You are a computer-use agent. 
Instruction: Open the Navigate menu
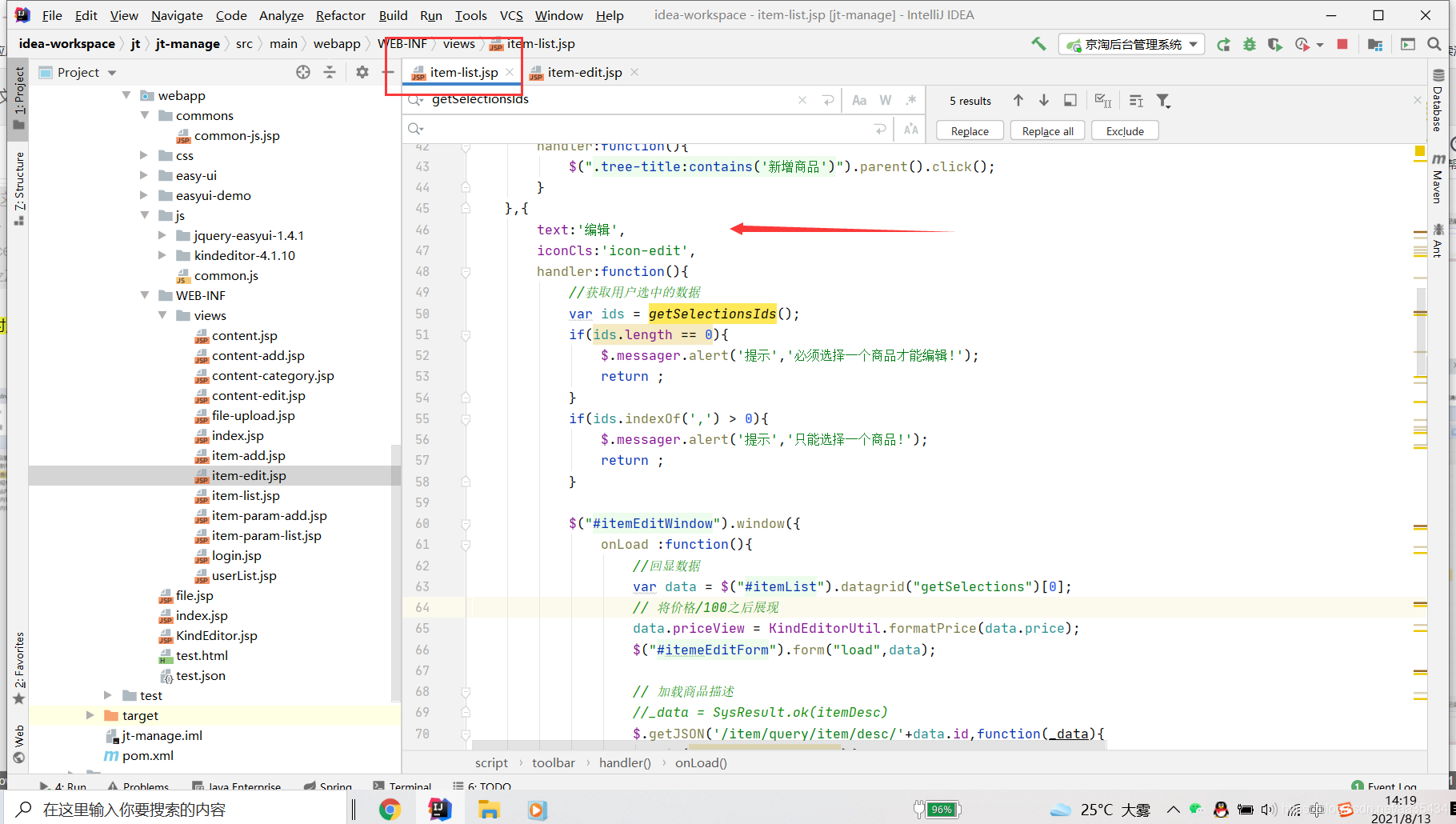177,15
